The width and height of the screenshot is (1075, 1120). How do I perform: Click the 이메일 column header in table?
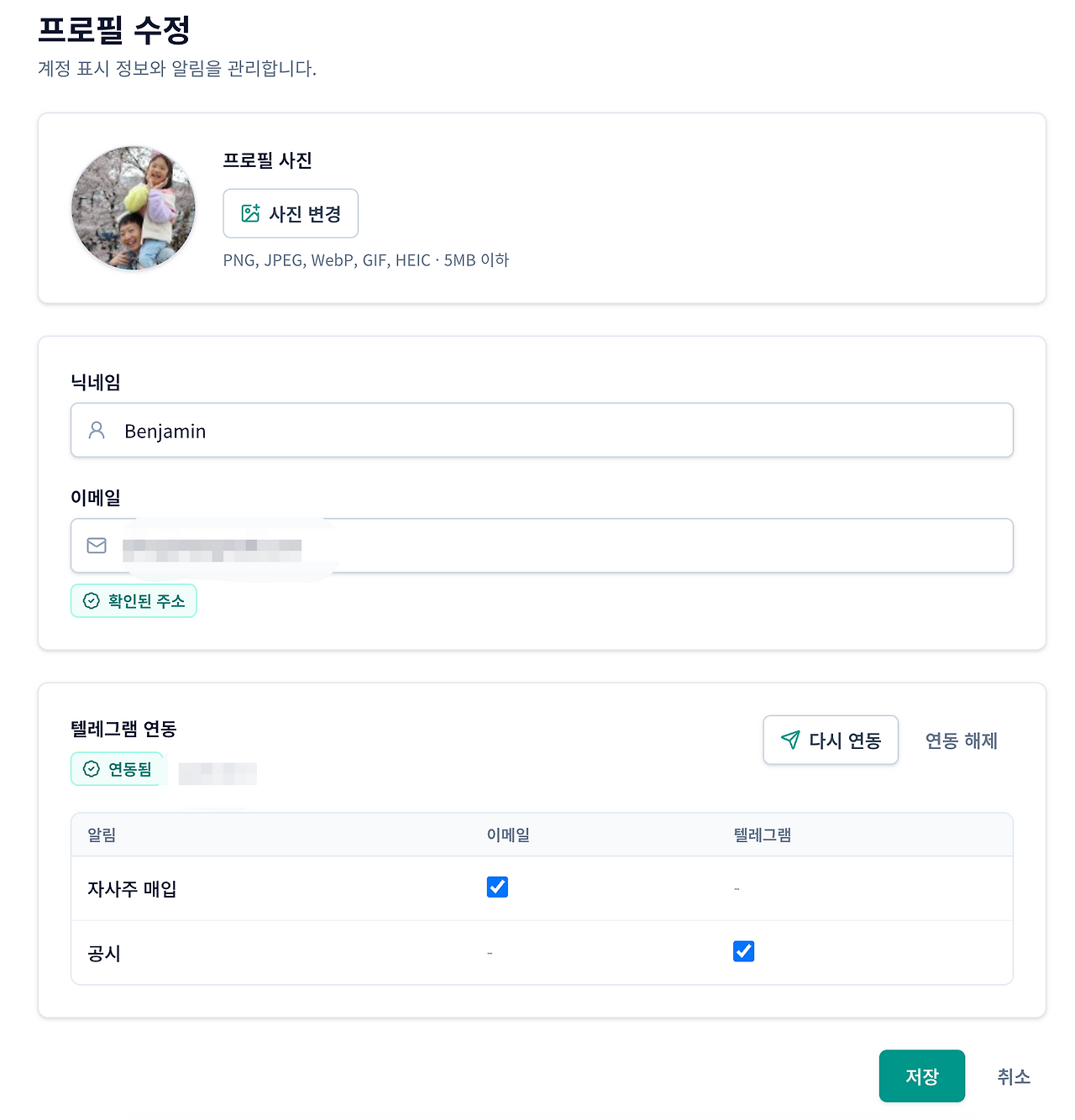[508, 835]
